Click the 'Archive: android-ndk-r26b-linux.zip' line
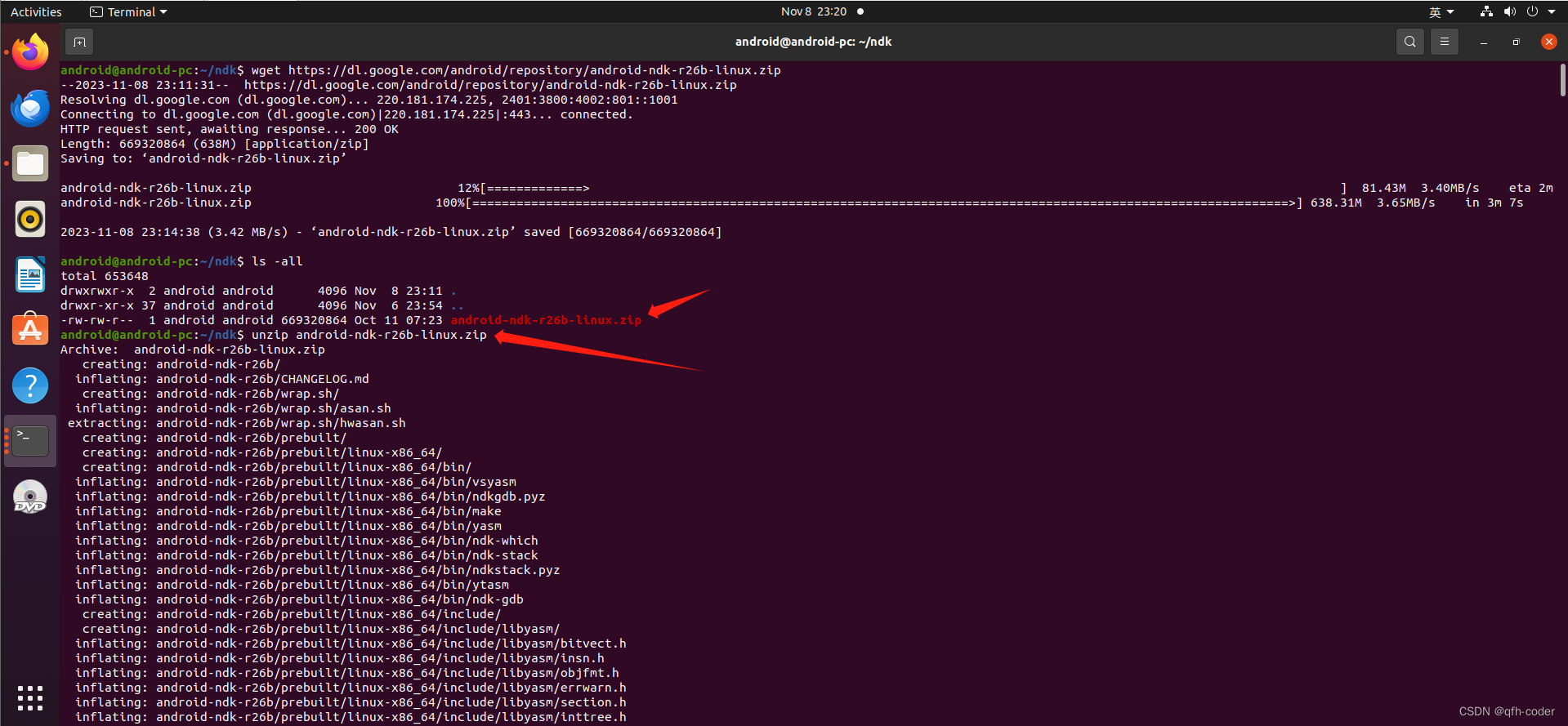Viewport: 1568px width, 726px height. pyautogui.click(x=193, y=350)
